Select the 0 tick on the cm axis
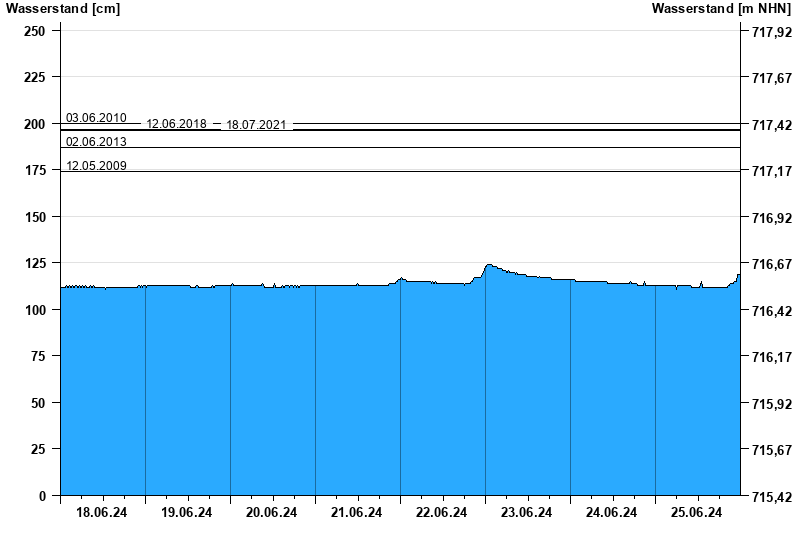The image size is (800, 550). click(x=42, y=496)
